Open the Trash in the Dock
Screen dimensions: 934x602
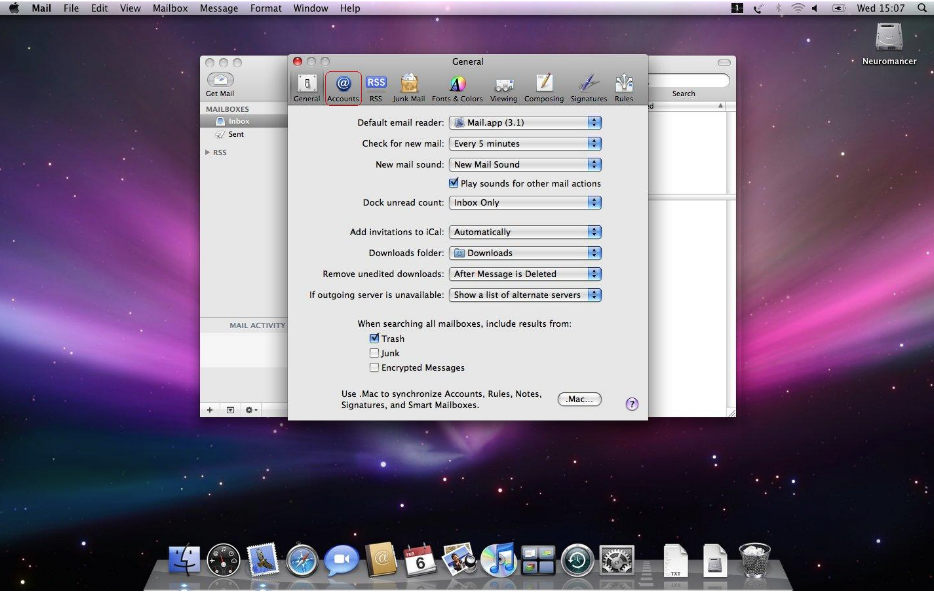coord(754,559)
